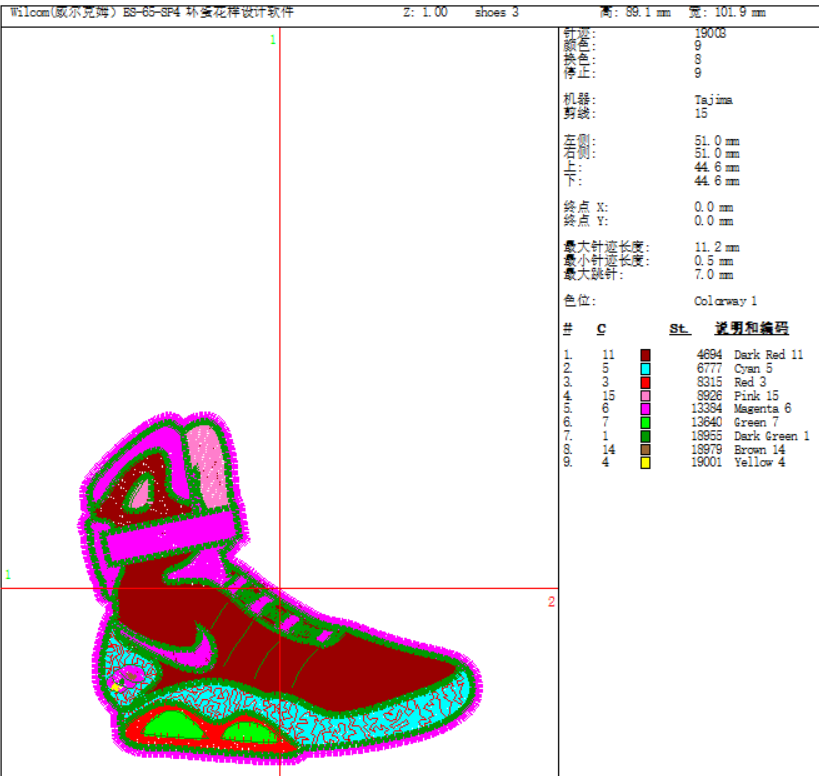Select the min stitch length '0.5 mm'

pos(713,261)
